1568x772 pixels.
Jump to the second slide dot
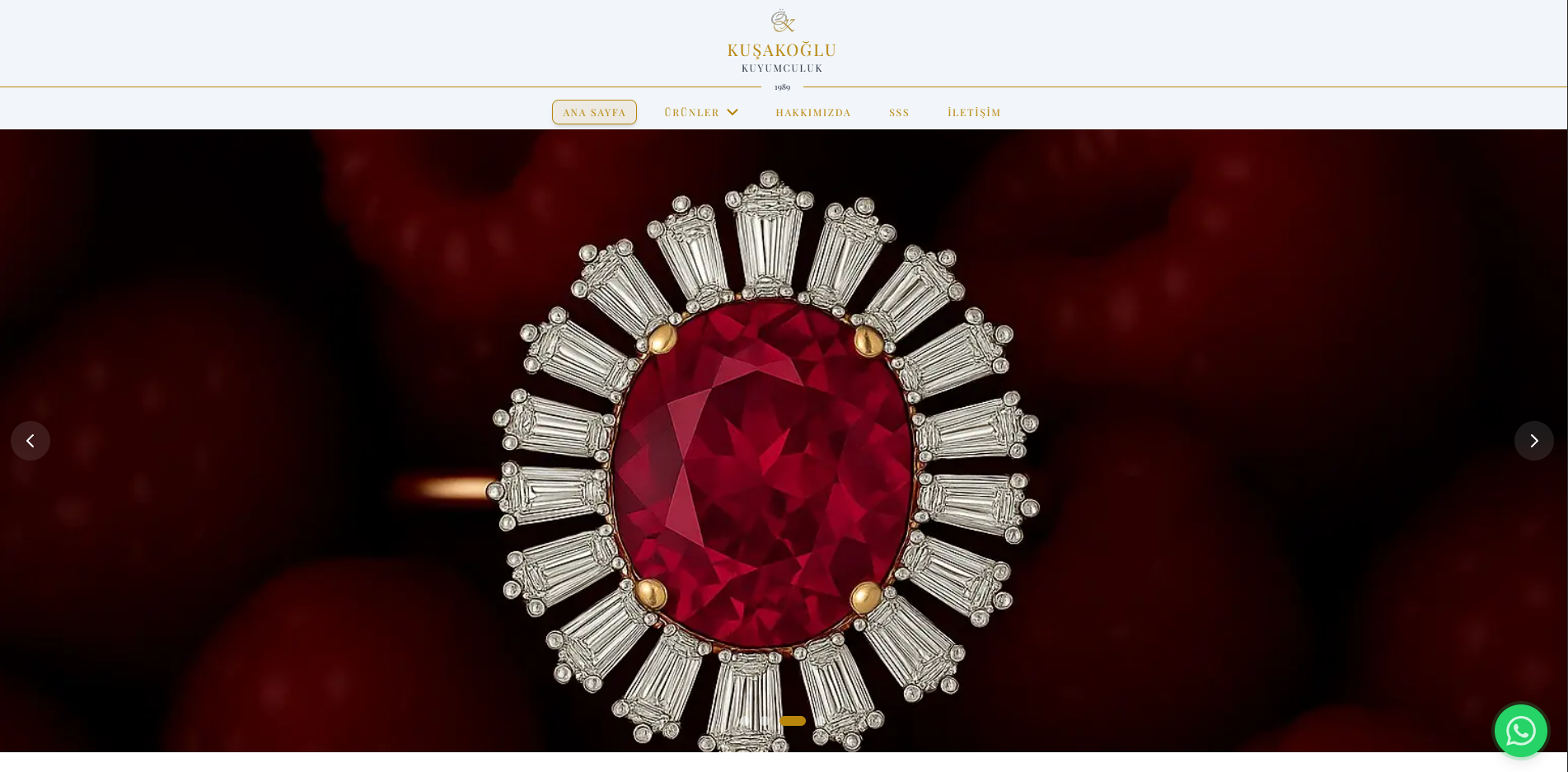pyautogui.click(x=765, y=721)
